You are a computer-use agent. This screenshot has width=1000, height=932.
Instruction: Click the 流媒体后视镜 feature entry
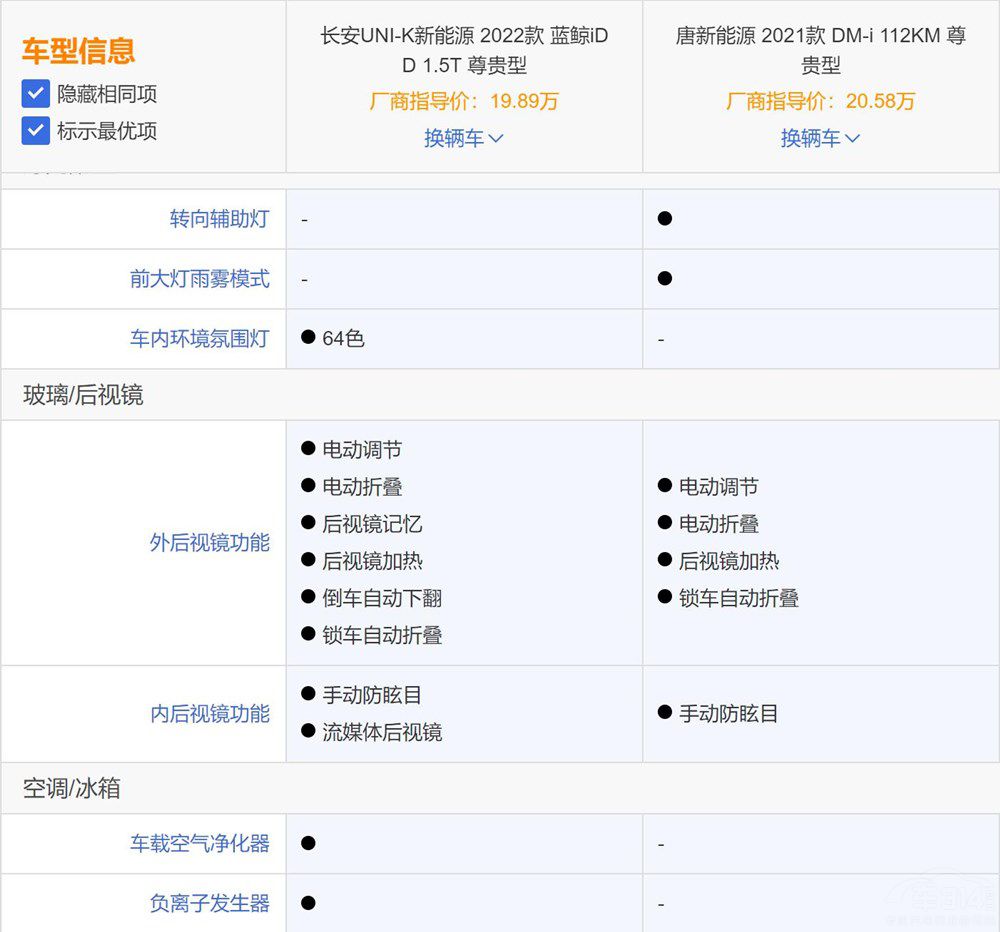point(381,732)
